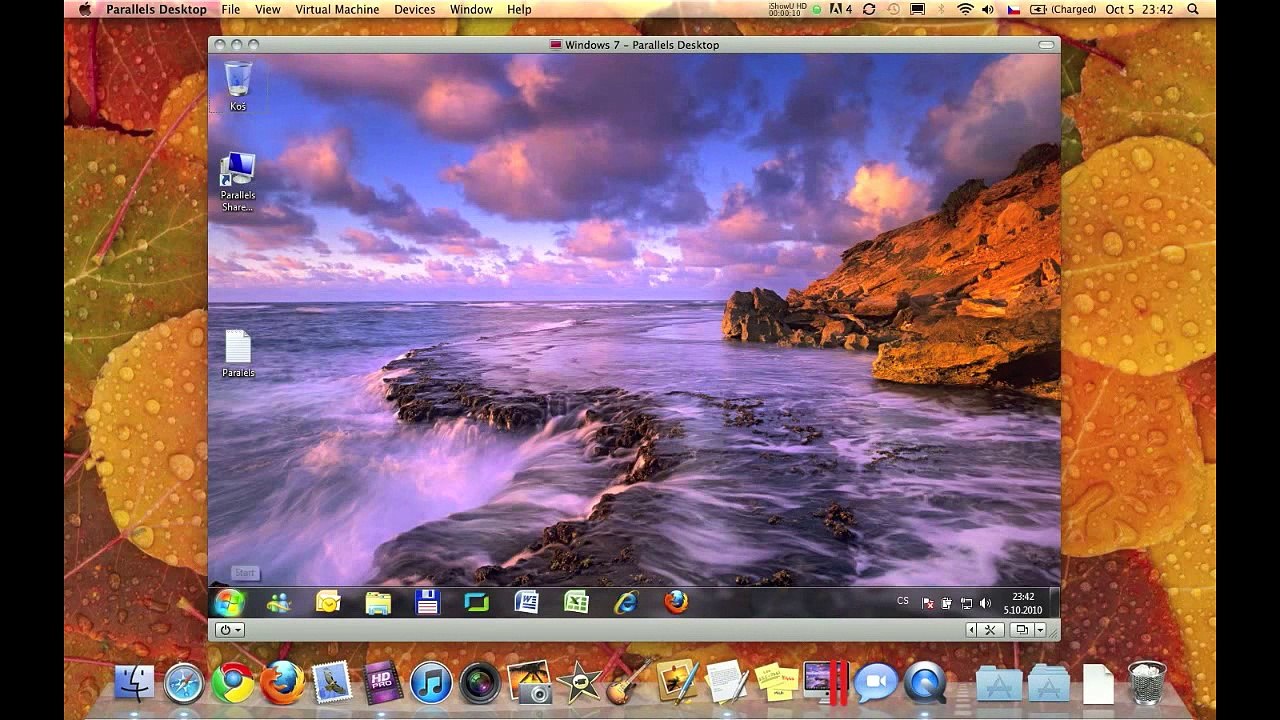Open Parallels Desktop icon in Dock
Viewport: 1280px width, 720px height.
(826, 682)
